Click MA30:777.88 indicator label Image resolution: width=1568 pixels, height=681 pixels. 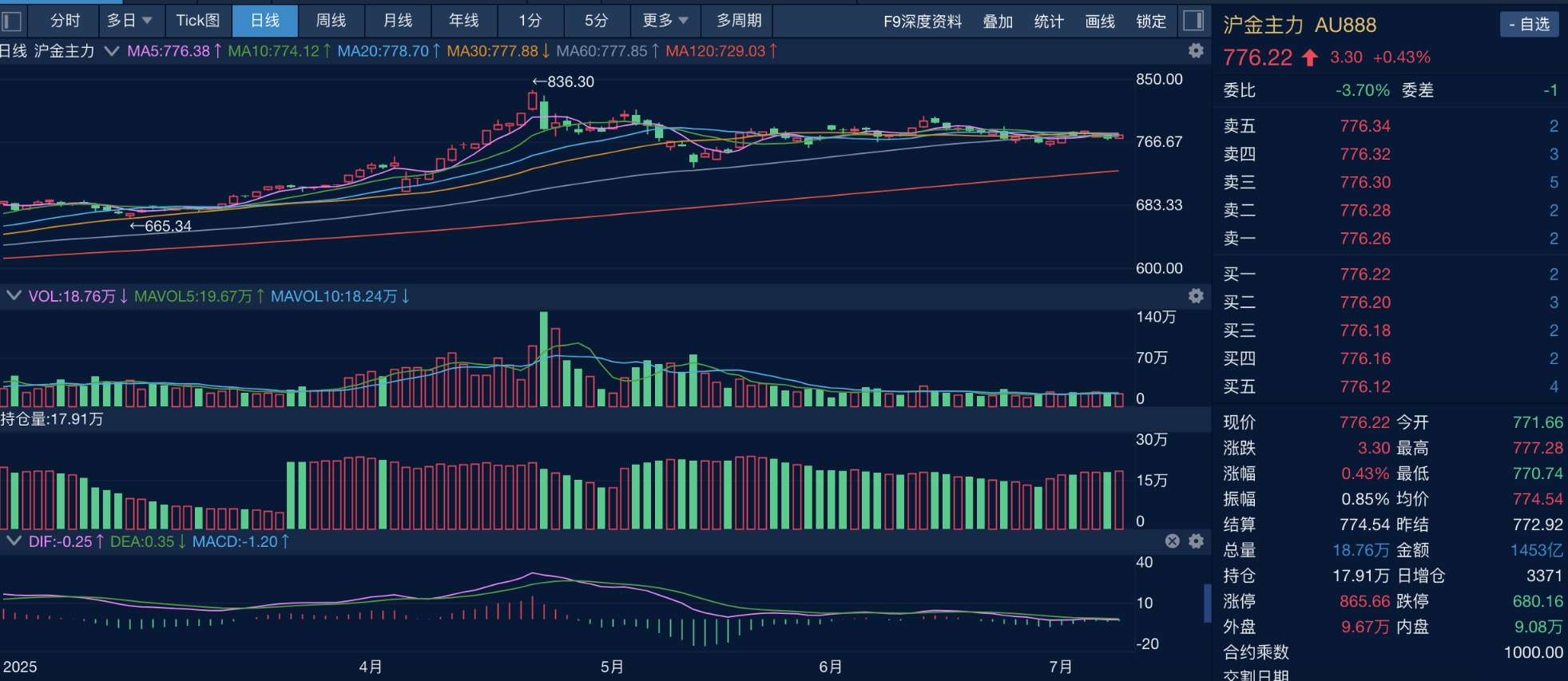(x=498, y=51)
